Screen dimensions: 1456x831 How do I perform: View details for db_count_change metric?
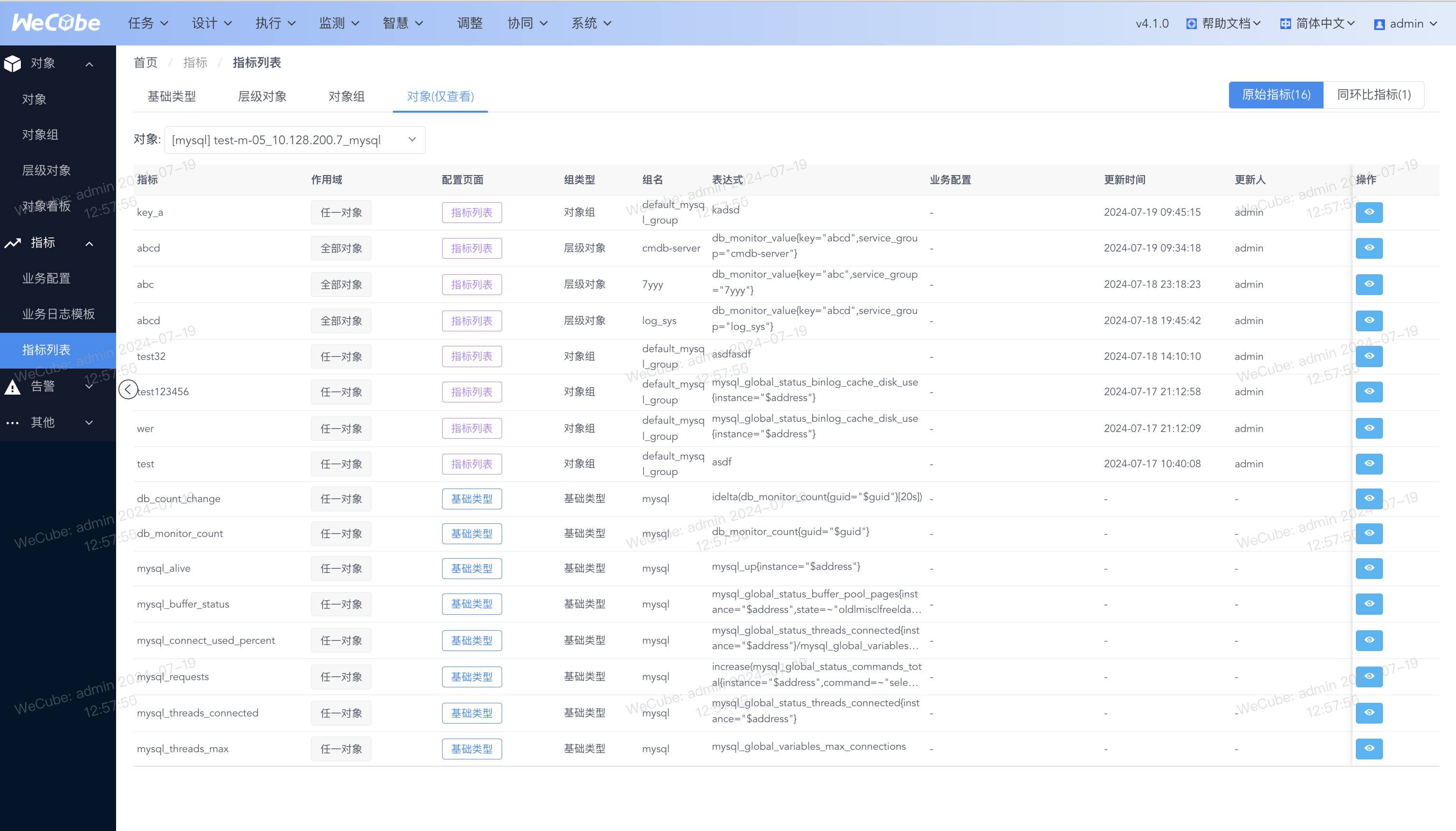(x=1368, y=498)
